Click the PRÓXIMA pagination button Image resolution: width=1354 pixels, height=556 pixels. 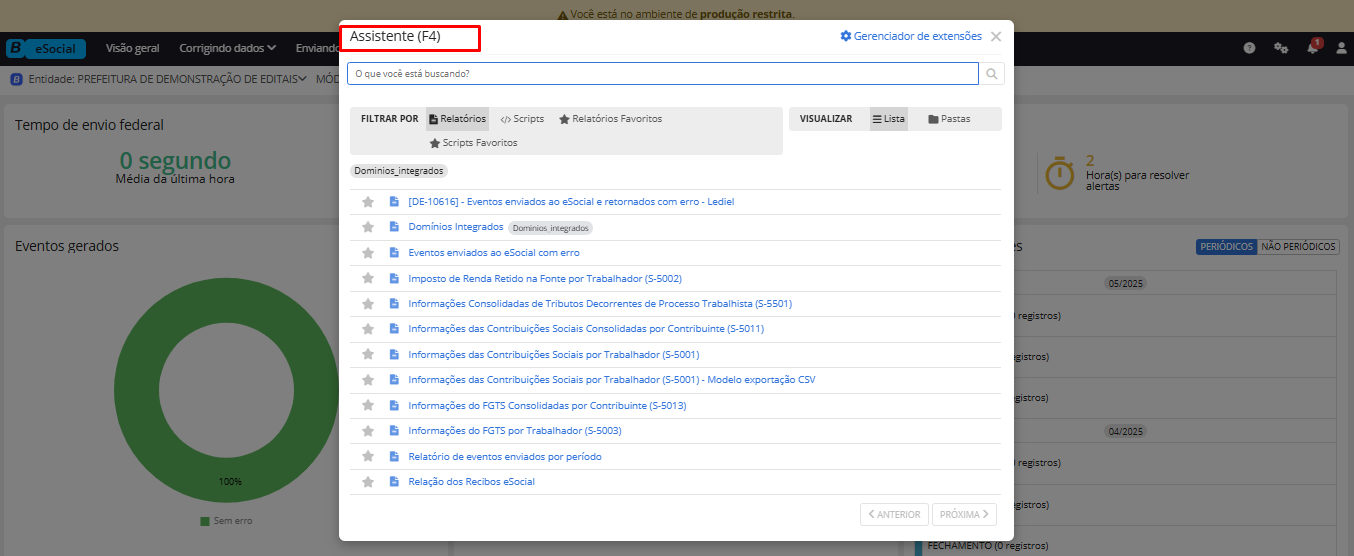pos(965,514)
